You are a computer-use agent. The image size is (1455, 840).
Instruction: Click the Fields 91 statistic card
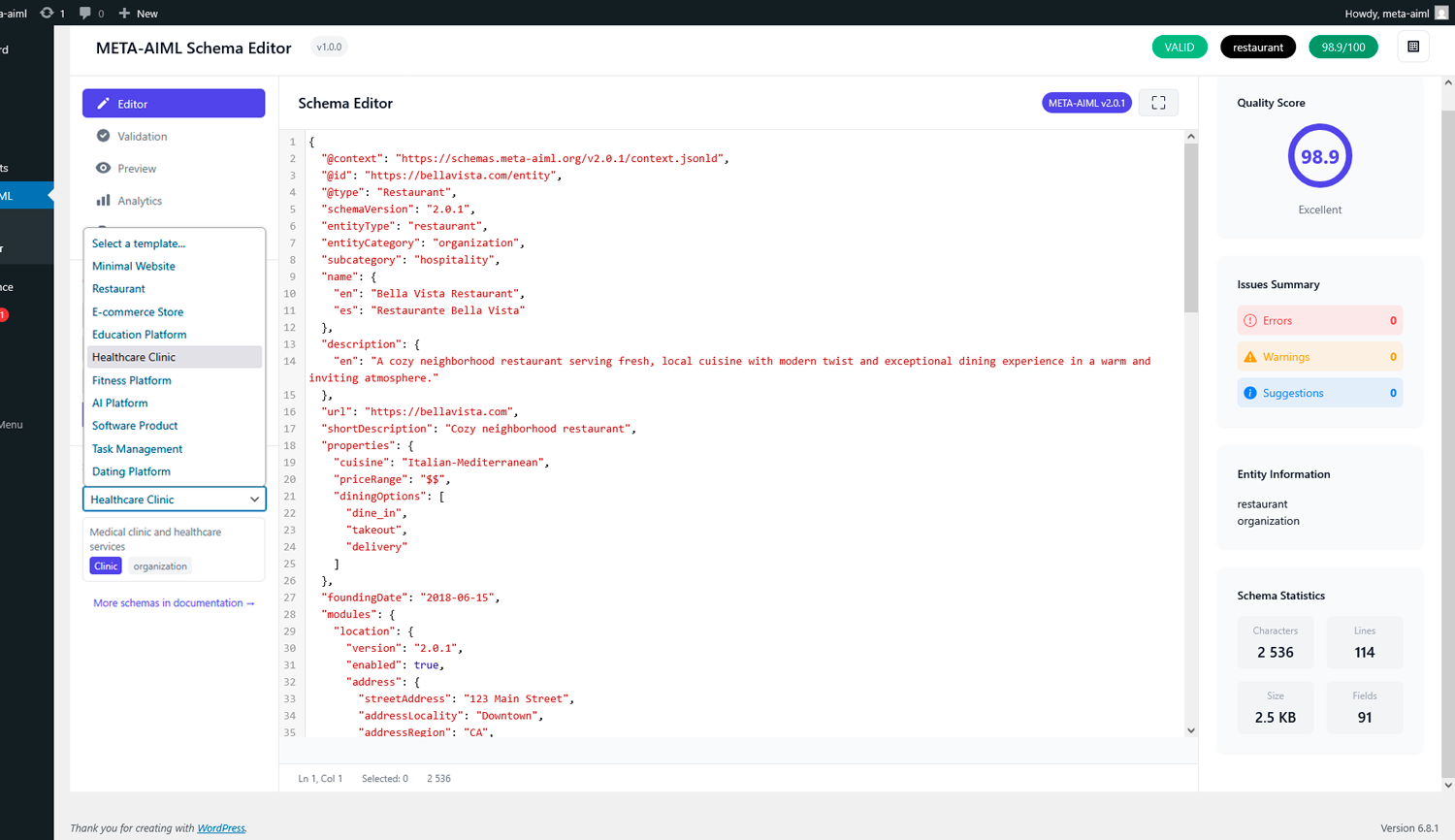click(x=1365, y=708)
